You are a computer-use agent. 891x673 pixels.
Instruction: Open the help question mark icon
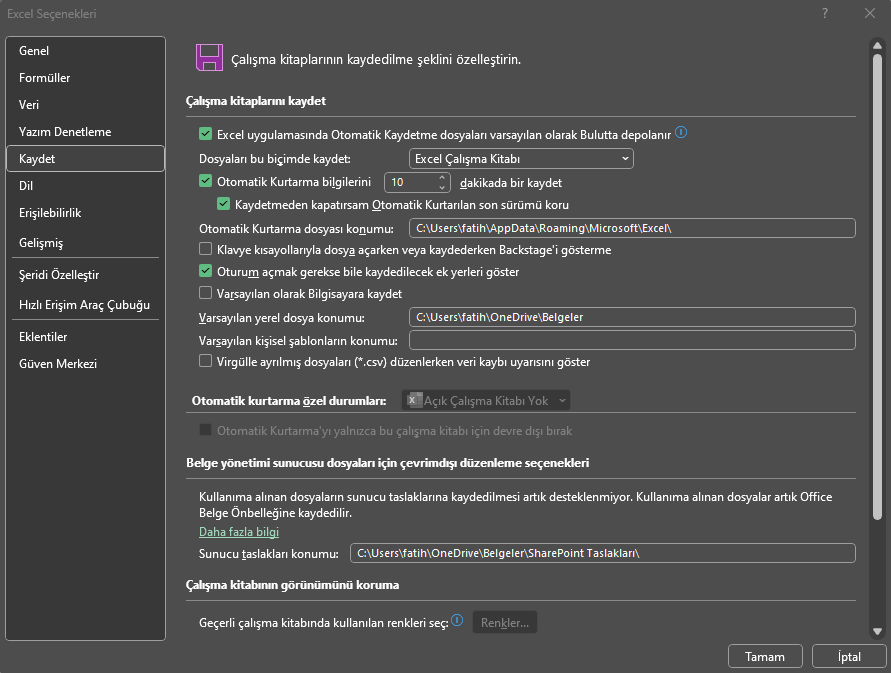pyautogui.click(x=824, y=14)
